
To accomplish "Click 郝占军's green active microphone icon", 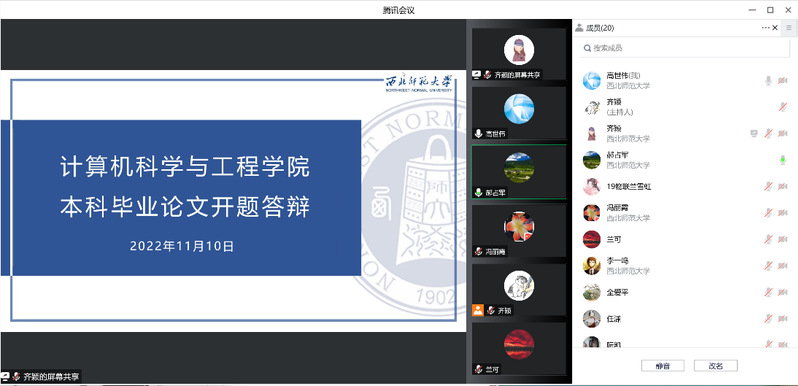I will tap(783, 160).
